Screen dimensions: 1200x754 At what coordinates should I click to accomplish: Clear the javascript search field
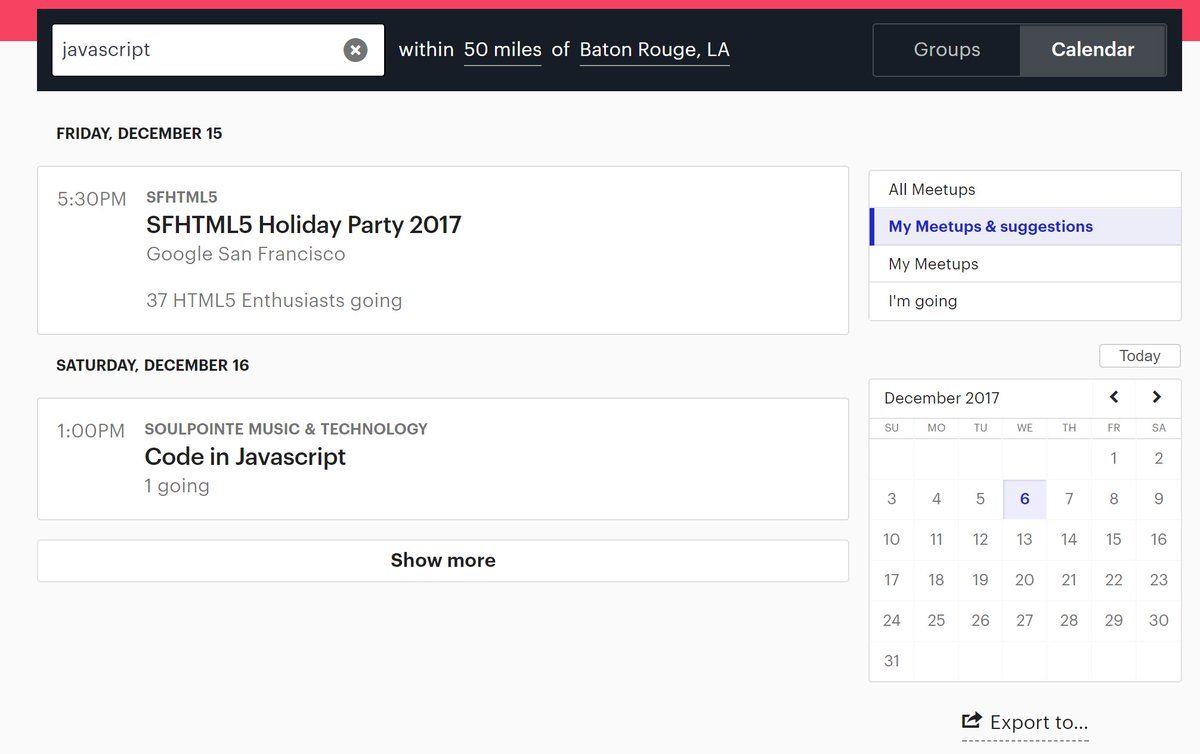[x=355, y=50]
